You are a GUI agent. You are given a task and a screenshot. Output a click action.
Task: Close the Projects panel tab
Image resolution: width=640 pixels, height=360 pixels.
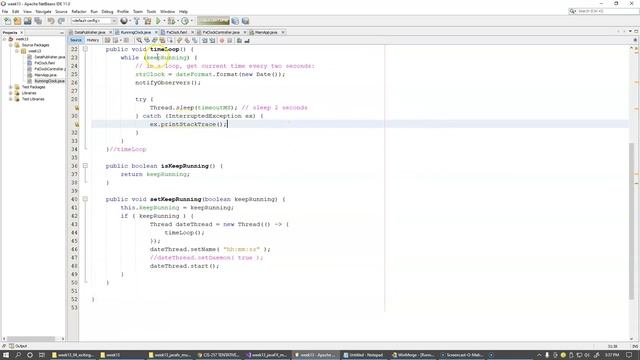22,33
